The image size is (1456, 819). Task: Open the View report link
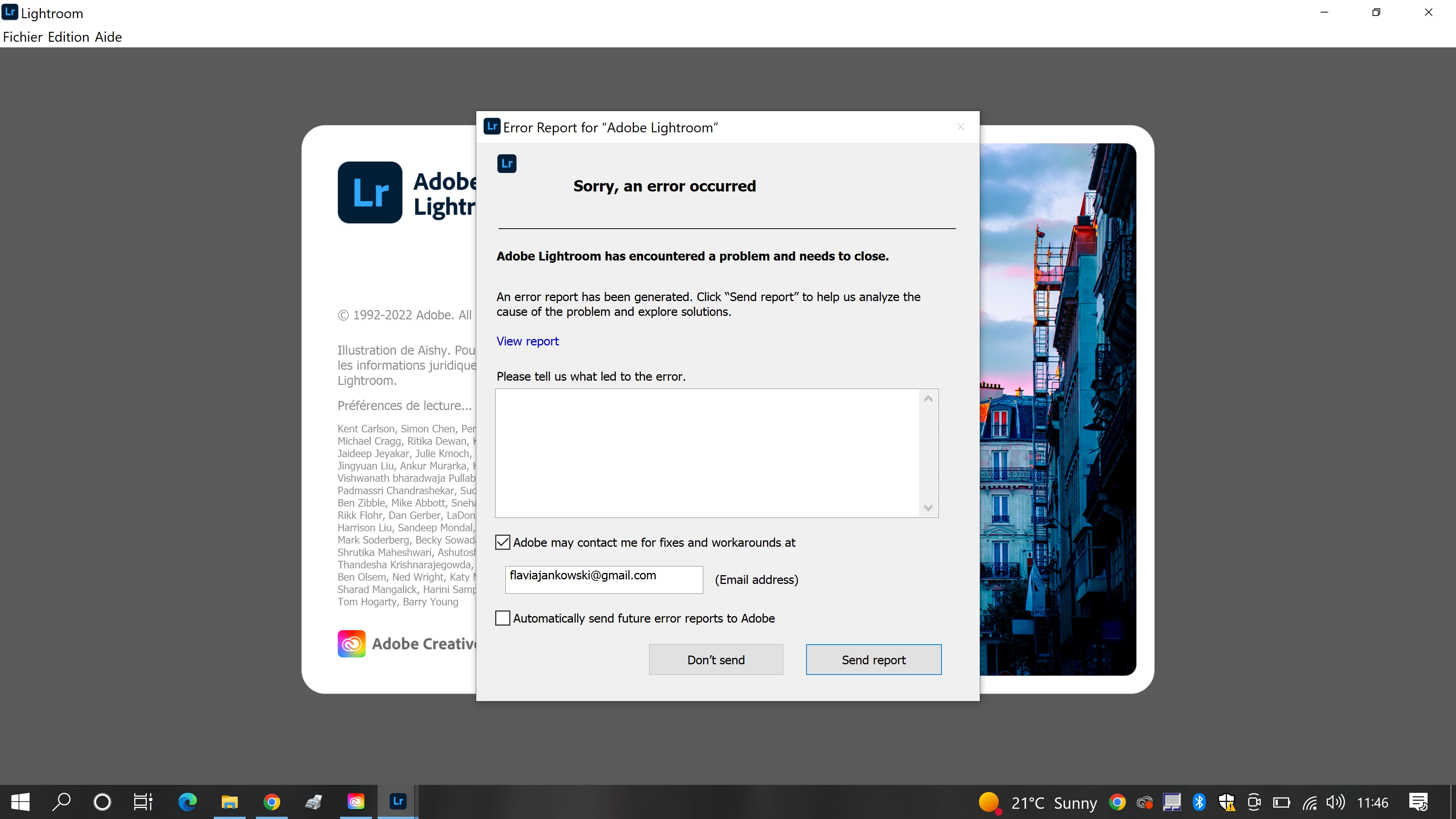(527, 341)
